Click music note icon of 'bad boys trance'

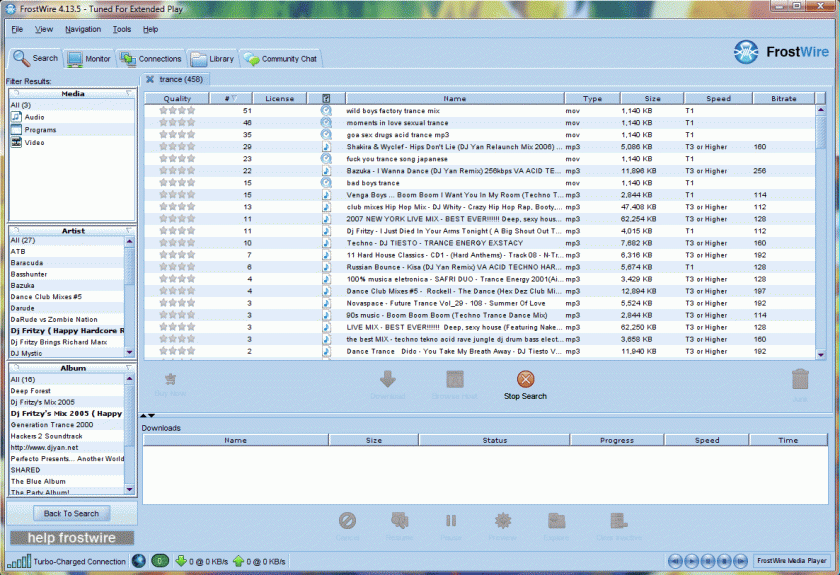326,183
